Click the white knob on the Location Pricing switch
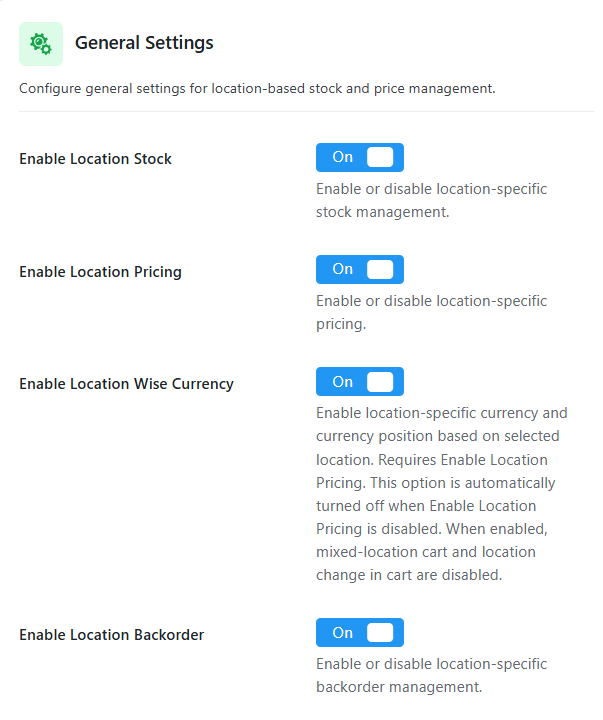Viewport: 603px width, 720px height. [380, 270]
